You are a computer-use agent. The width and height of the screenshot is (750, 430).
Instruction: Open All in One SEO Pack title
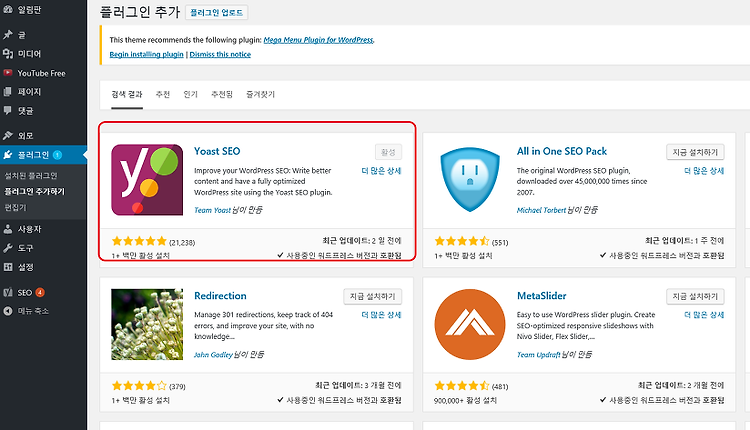tap(562, 151)
